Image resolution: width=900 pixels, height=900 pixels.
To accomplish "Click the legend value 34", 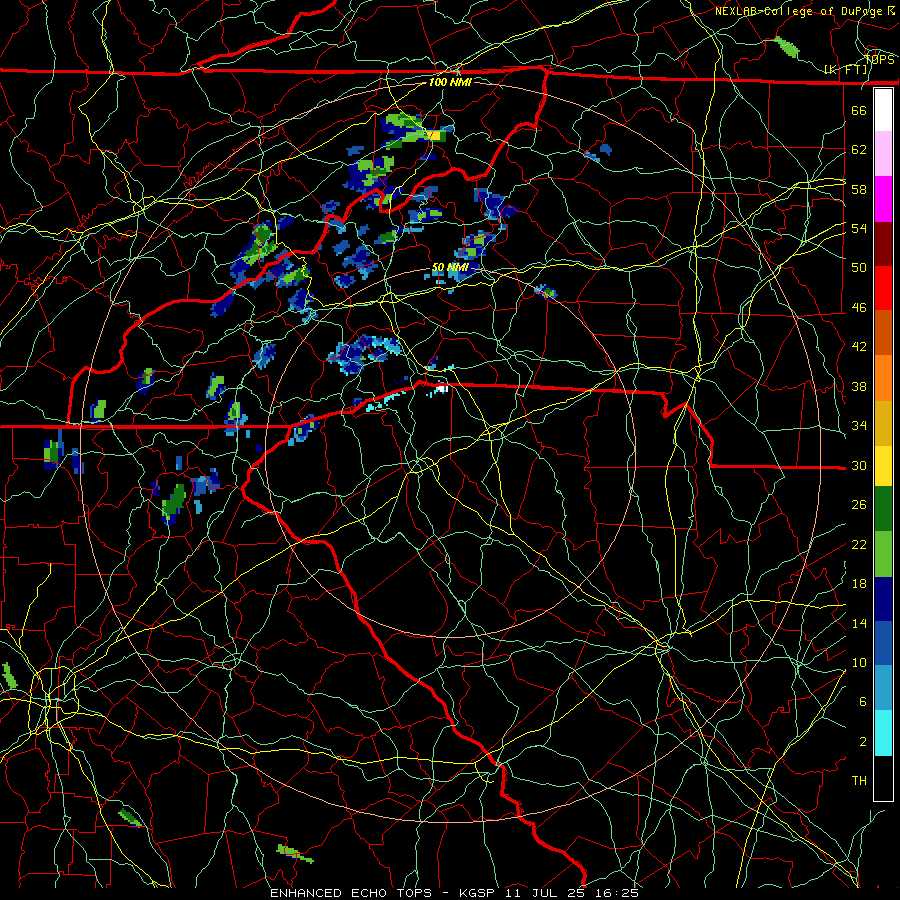I will point(859,426).
